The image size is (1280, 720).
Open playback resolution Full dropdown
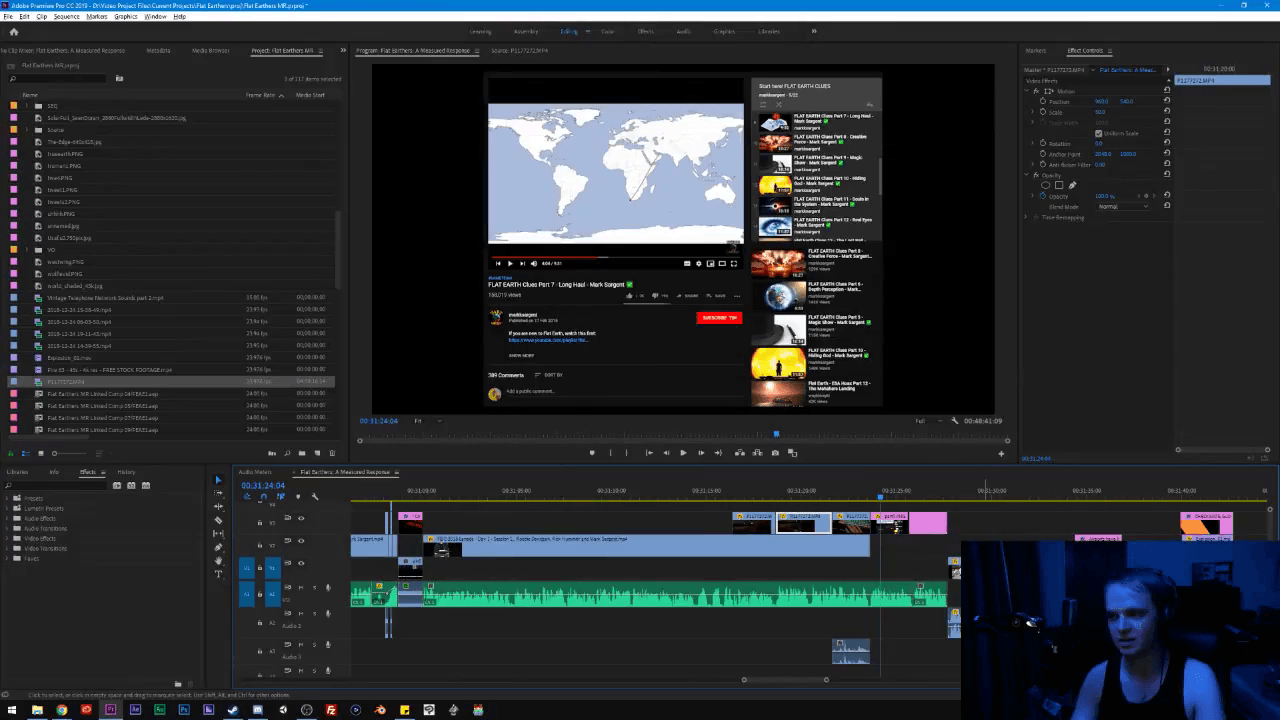[x=927, y=421]
